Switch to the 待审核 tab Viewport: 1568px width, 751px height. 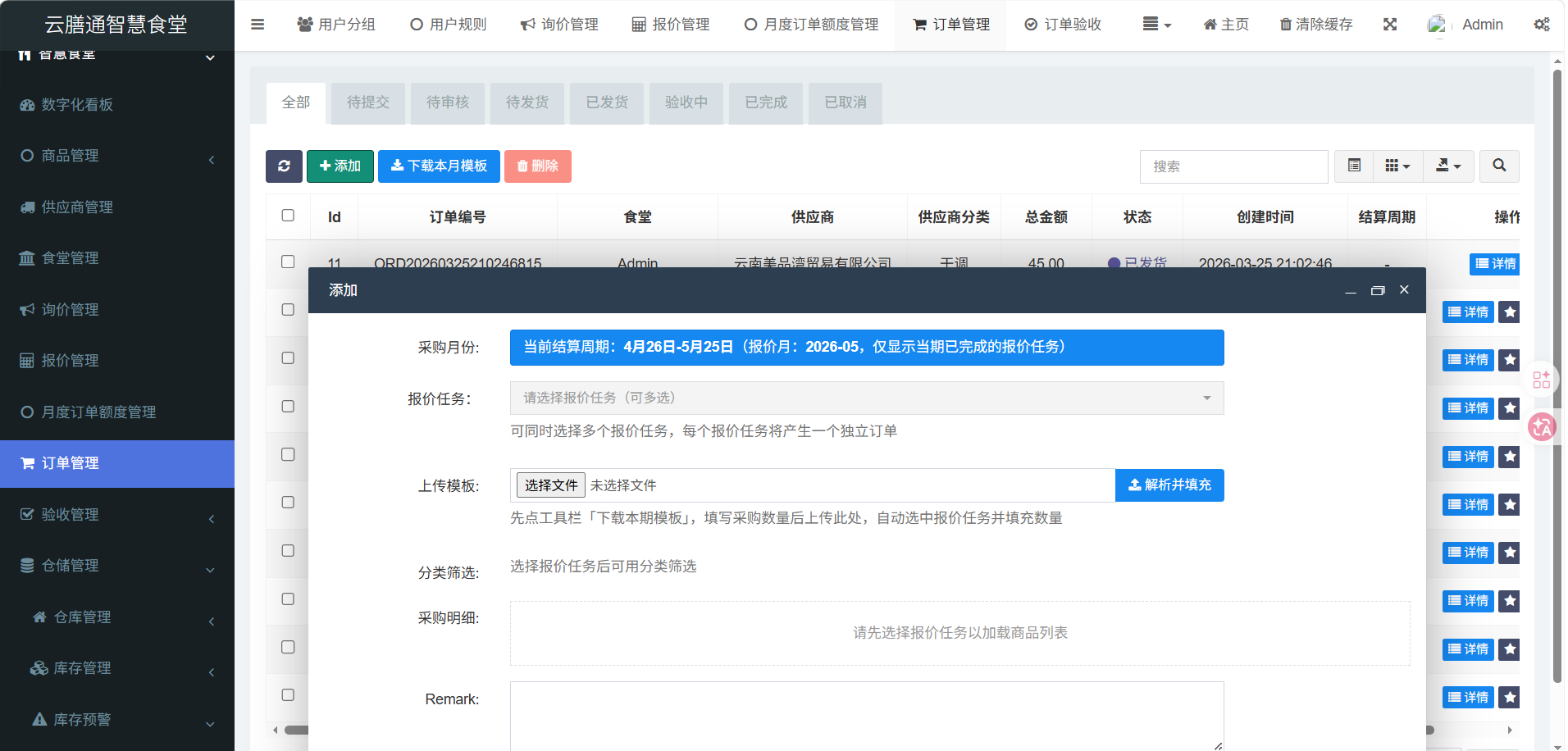click(448, 102)
